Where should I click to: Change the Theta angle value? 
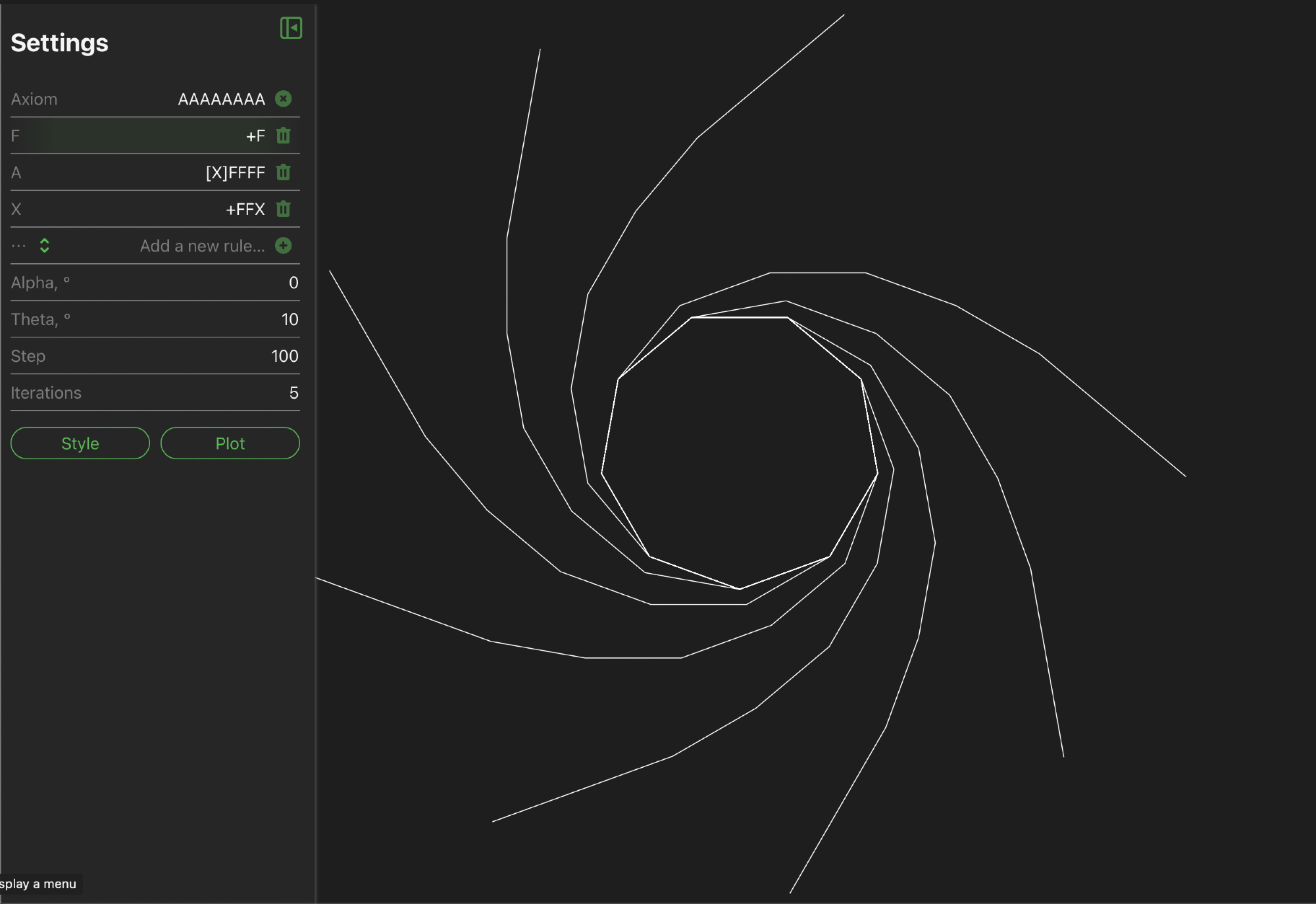tap(290, 320)
